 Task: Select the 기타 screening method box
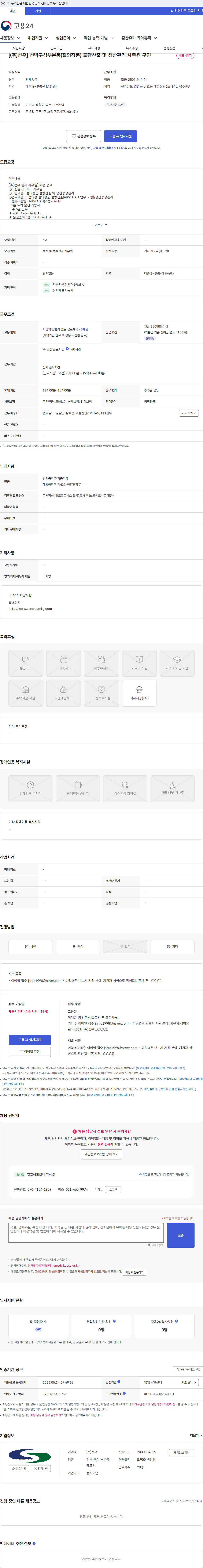(173, 946)
